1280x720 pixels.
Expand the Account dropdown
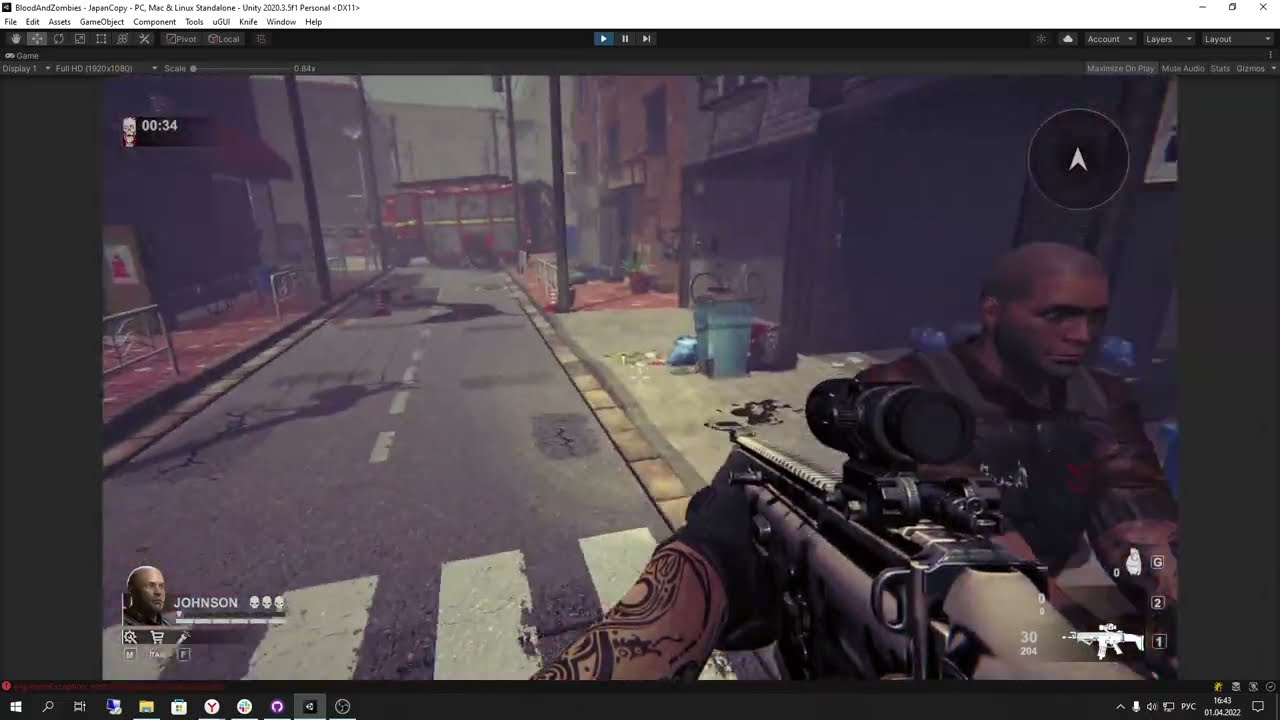pos(1109,39)
